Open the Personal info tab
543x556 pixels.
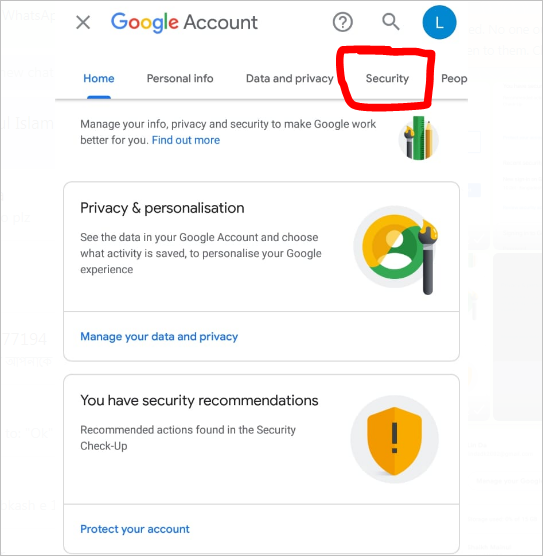point(180,78)
